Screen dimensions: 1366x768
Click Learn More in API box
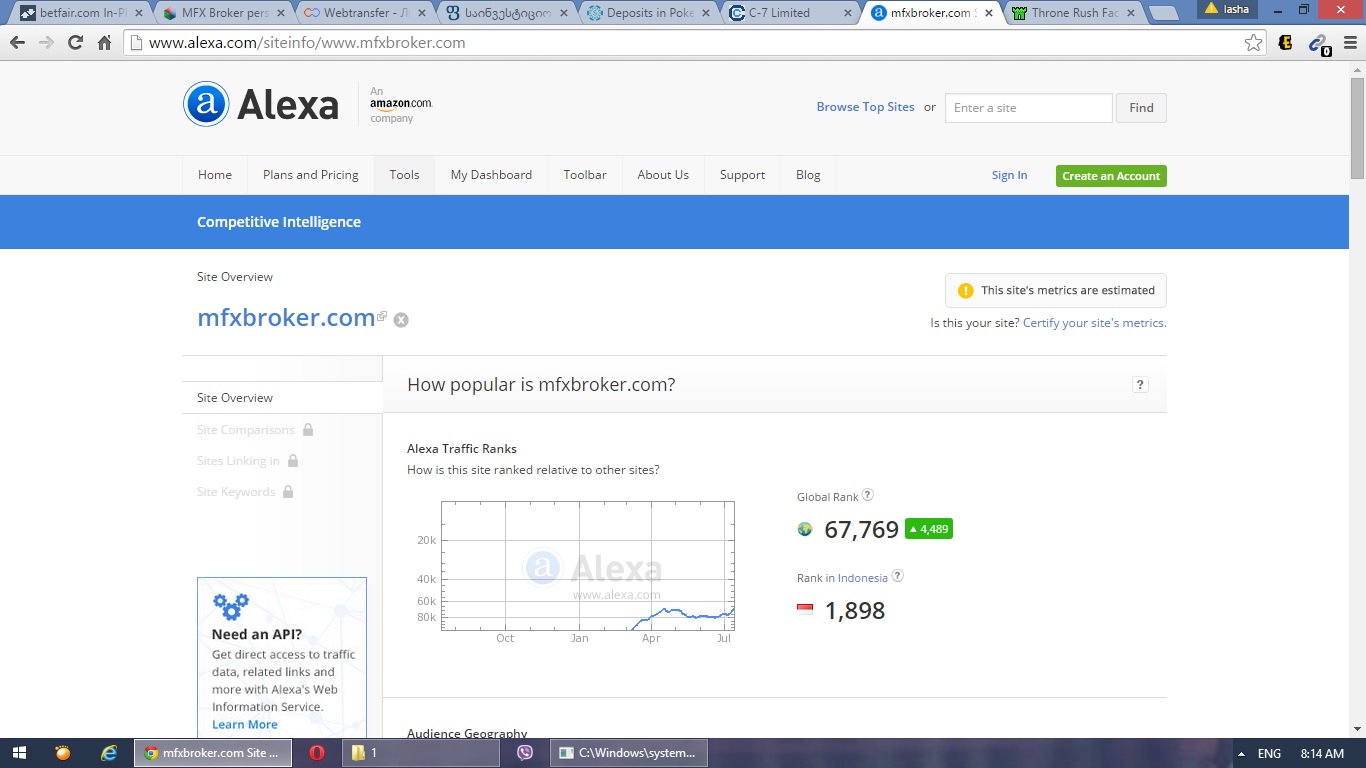coord(244,725)
